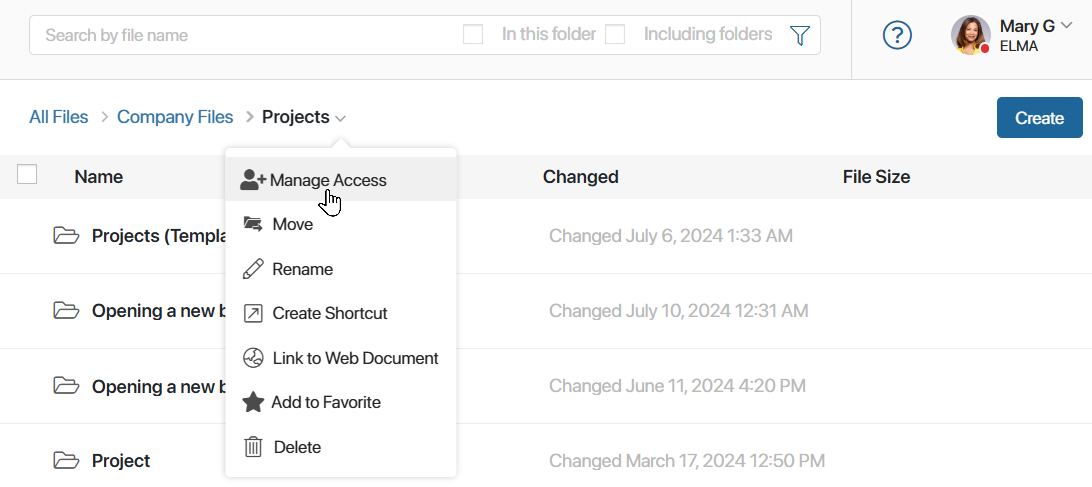This screenshot has height=487, width=1092.
Task: Click the Move folder icon in menu
Action: (253, 224)
